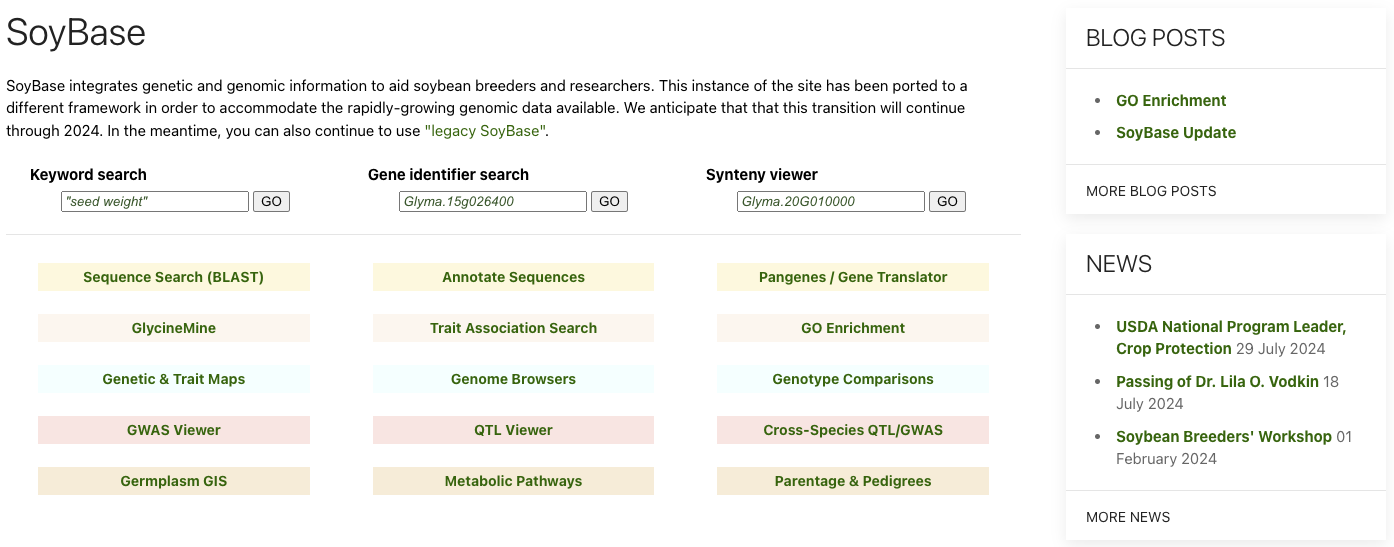Viewport: 1394px width, 547px height.
Task: Open Soybean Breeders' Workshop news item
Action: click(x=1224, y=436)
